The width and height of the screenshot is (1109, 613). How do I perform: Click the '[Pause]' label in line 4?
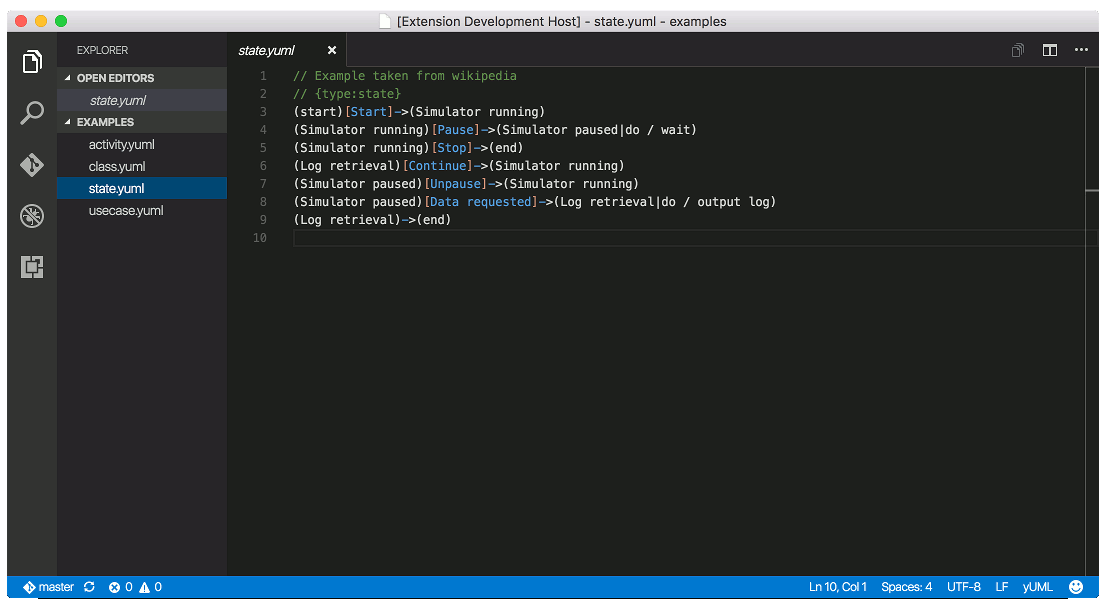(455, 129)
